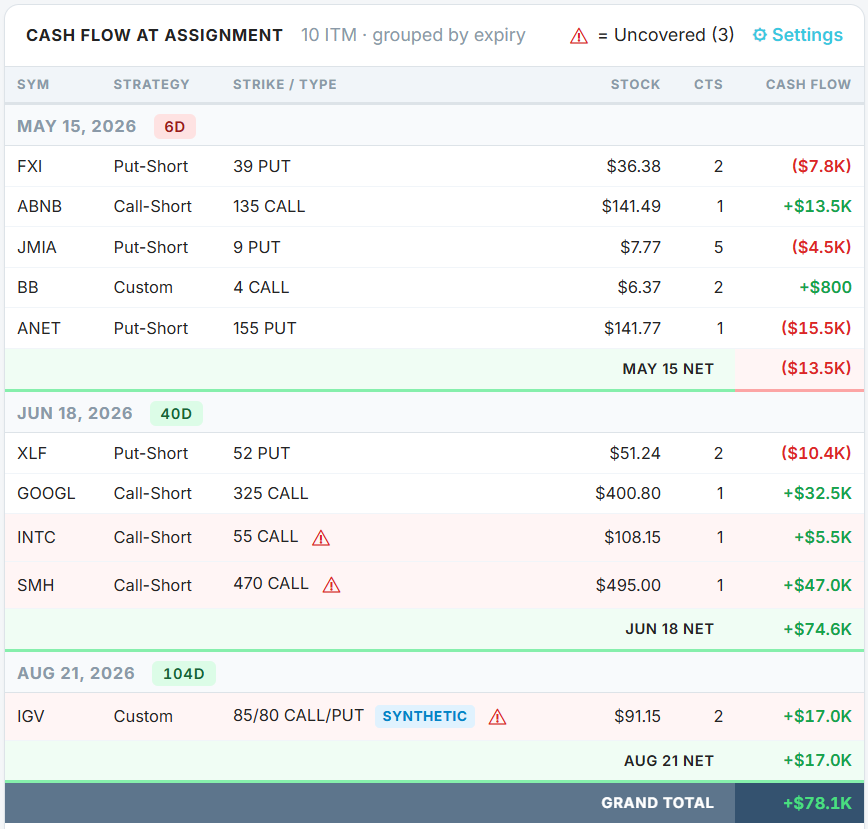Screen dimensions: 868x829
Task: Click the $400.80 stock price
Action: pos(628,493)
